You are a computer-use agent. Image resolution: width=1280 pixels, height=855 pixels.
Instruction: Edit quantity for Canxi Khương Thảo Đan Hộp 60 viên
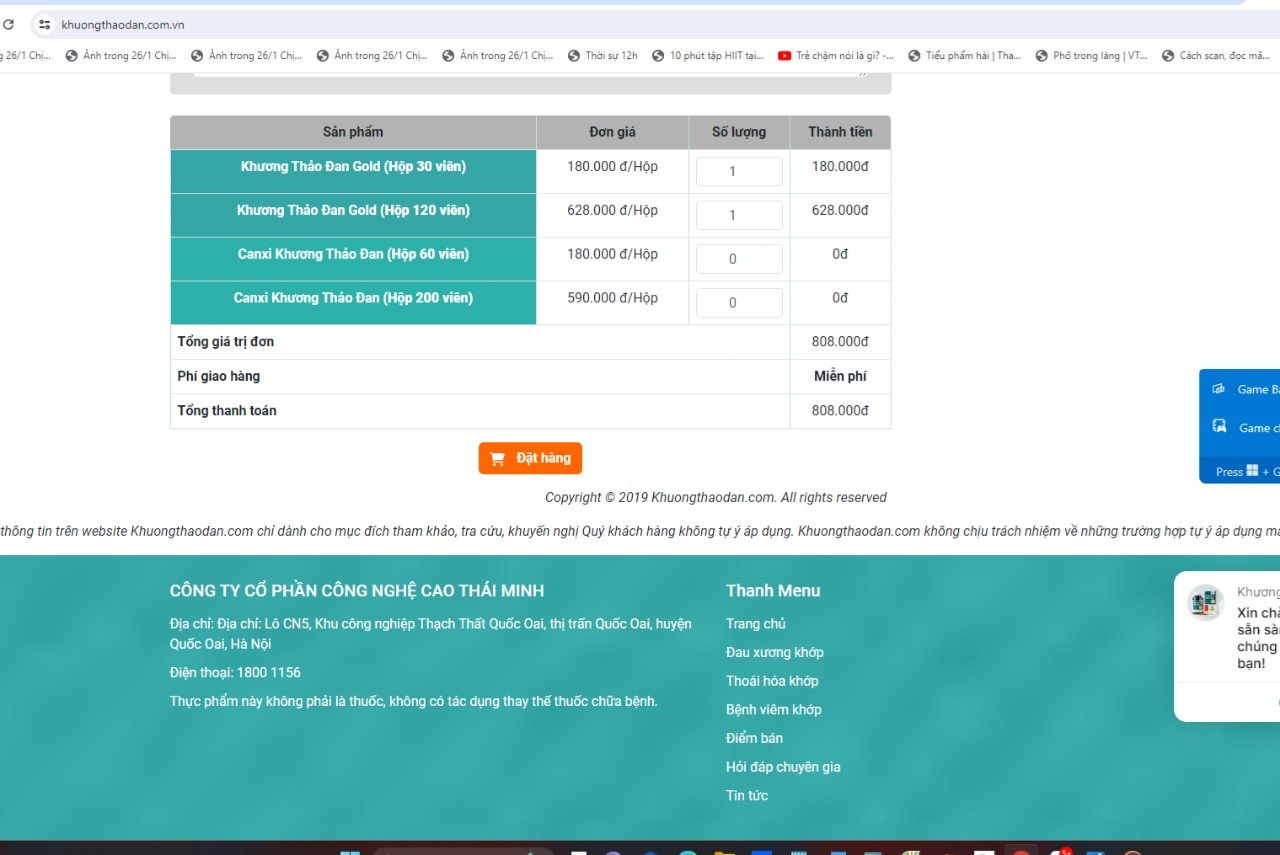739,259
